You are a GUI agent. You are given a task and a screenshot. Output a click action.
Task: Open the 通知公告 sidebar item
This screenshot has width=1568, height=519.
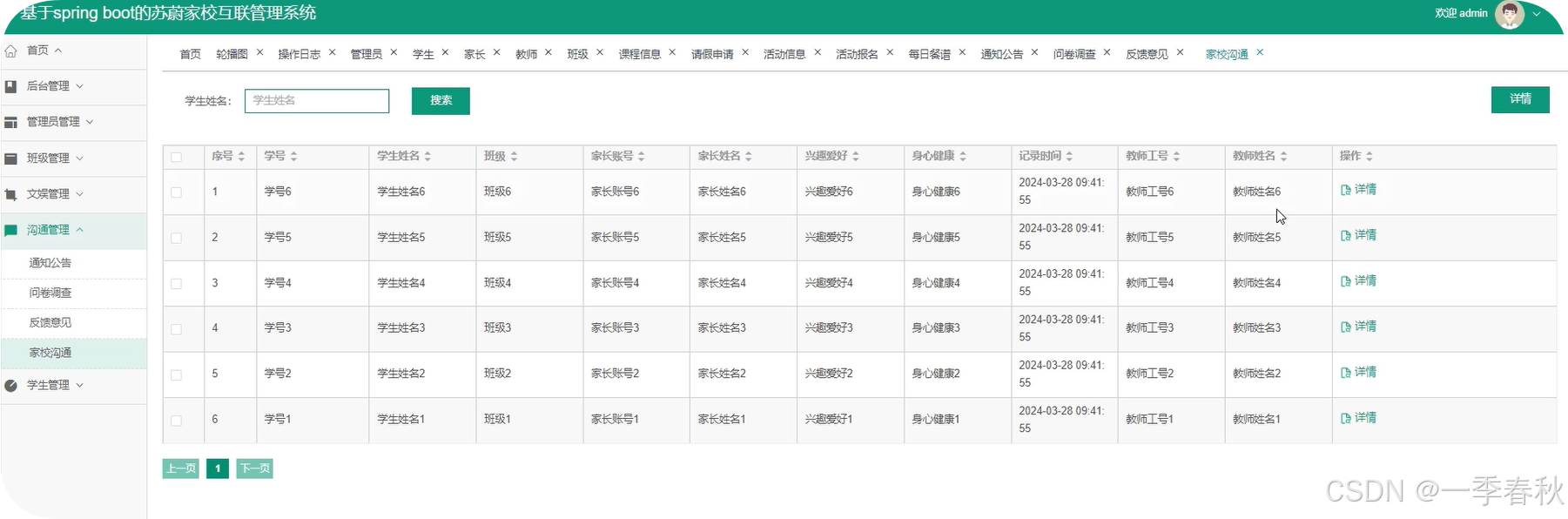pos(50,263)
